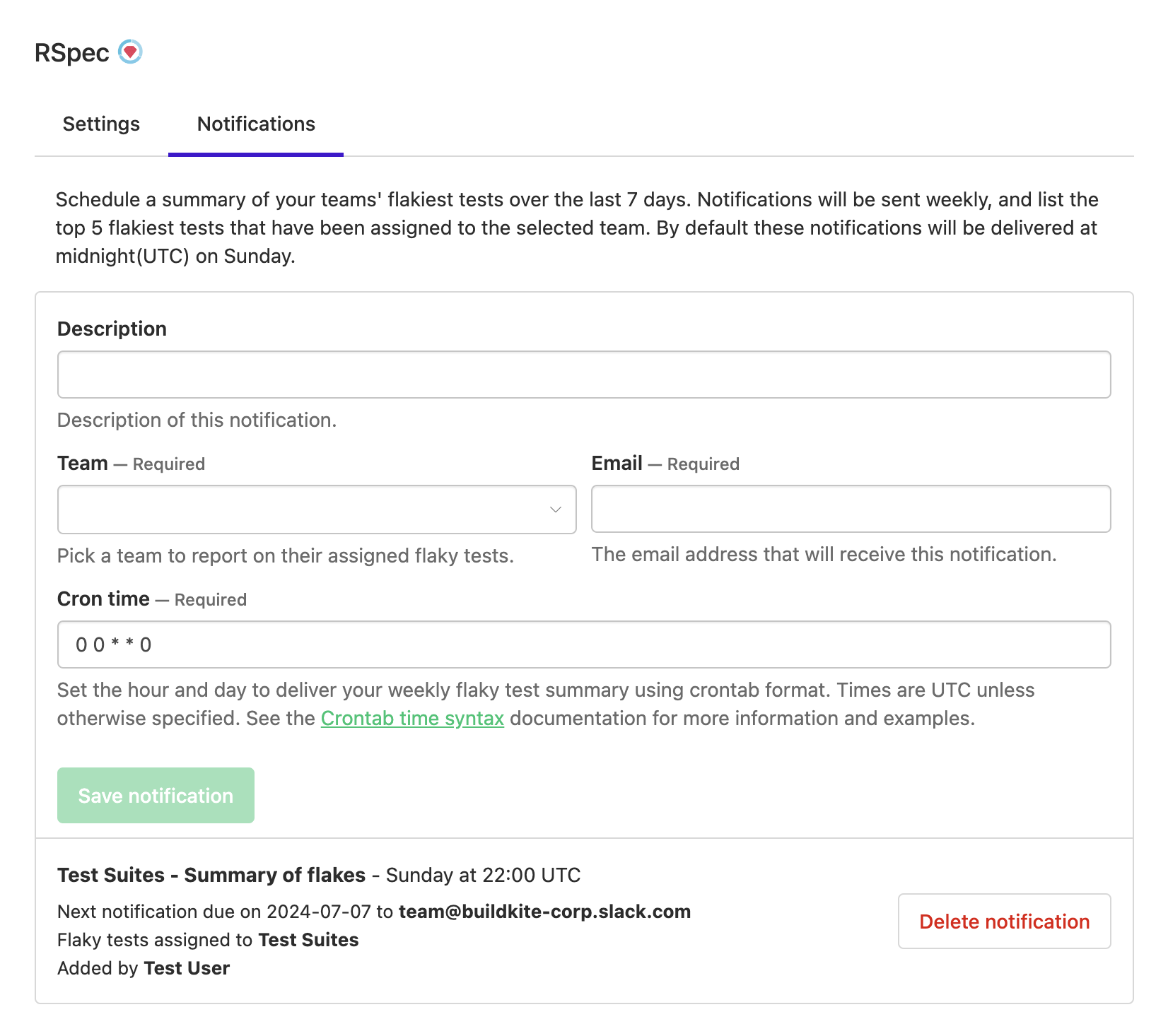Click the Team dropdown chevron arrow
Image resolution: width=1168 pixels, height=1036 pixels.
click(x=555, y=509)
